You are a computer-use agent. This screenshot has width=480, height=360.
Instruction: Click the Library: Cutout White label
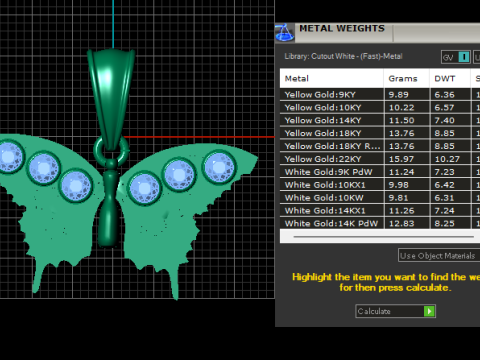343,56
